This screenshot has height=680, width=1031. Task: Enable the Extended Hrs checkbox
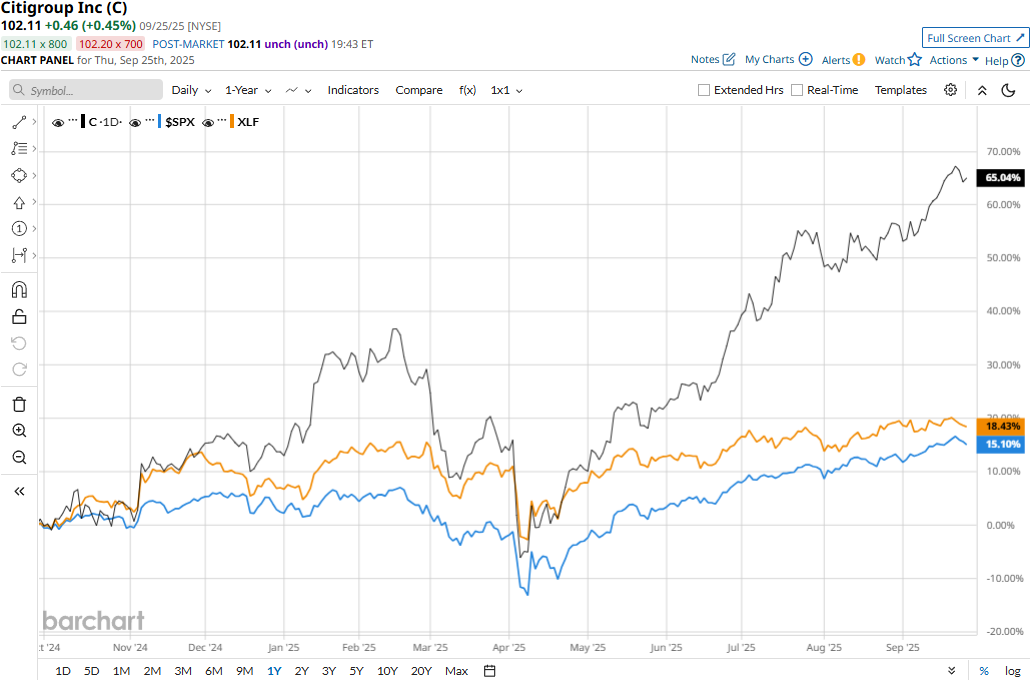click(704, 90)
